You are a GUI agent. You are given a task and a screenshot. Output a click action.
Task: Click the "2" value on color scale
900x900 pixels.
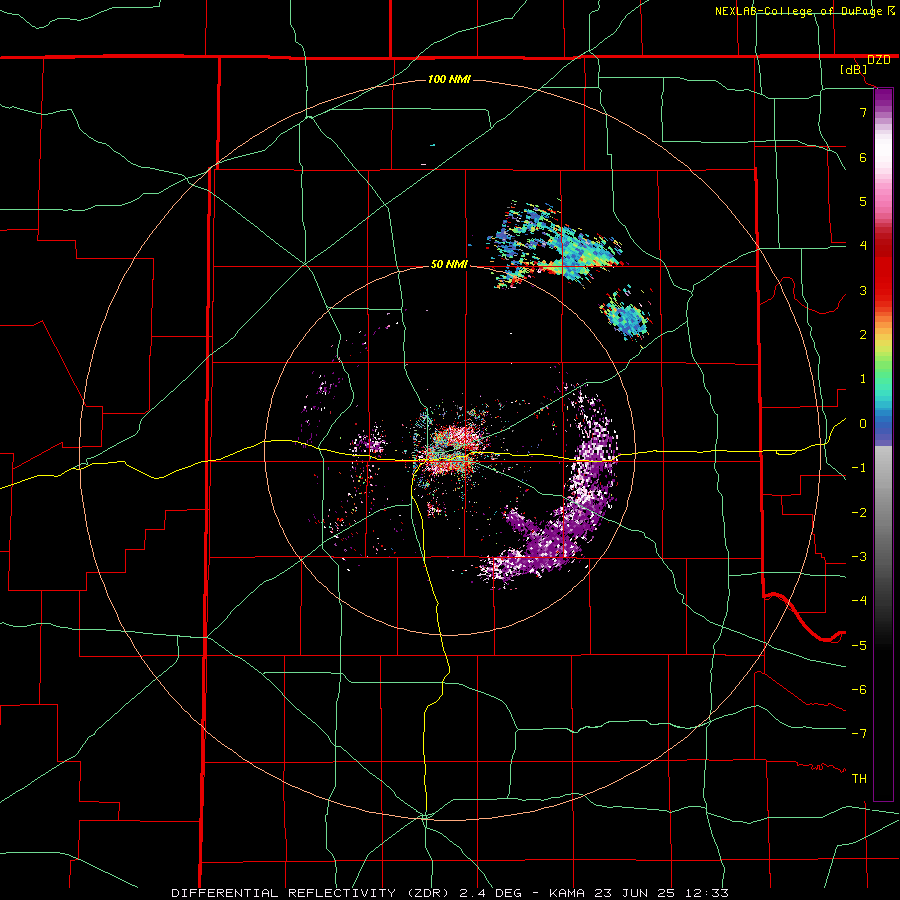863,335
